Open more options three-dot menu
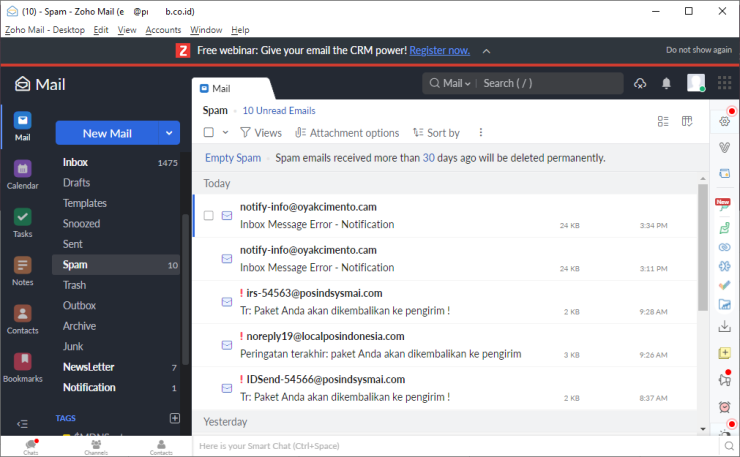Screen dimensions: 740x457 [480, 133]
